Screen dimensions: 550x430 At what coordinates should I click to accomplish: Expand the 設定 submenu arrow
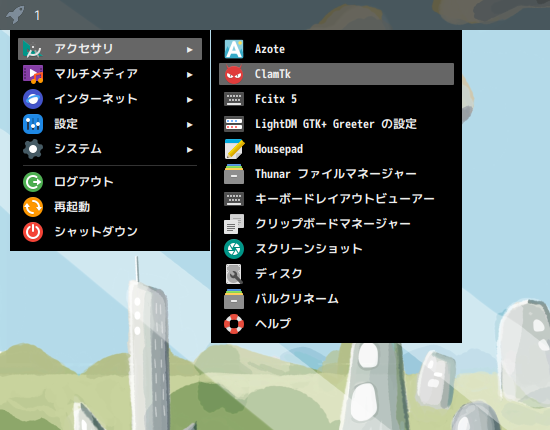(x=190, y=125)
